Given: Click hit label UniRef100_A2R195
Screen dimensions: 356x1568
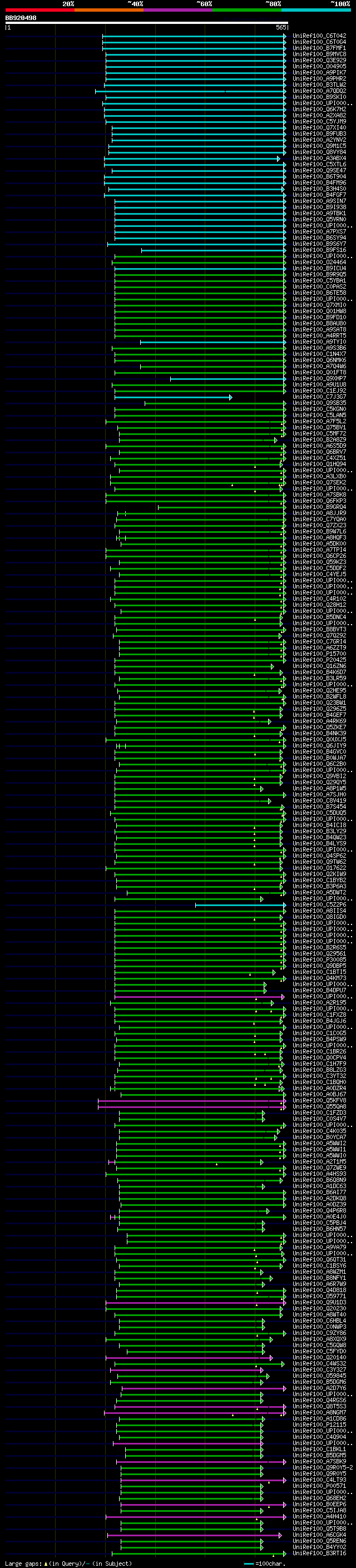Looking at the screenshot, I should point(319,1002).
